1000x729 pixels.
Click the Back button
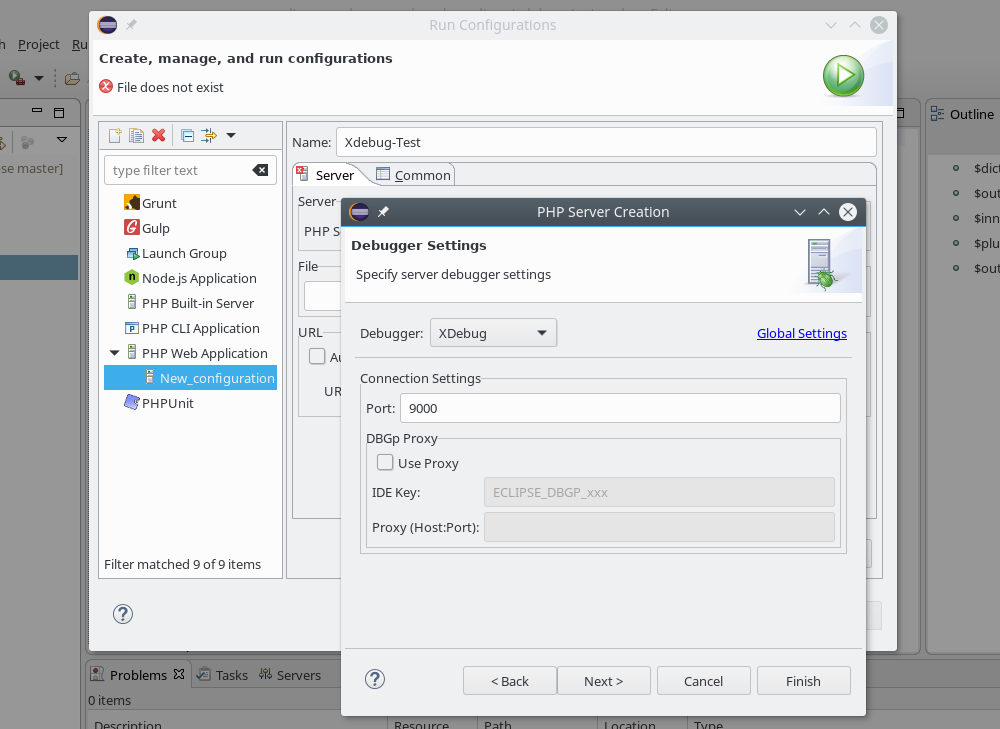[x=510, y=681]
